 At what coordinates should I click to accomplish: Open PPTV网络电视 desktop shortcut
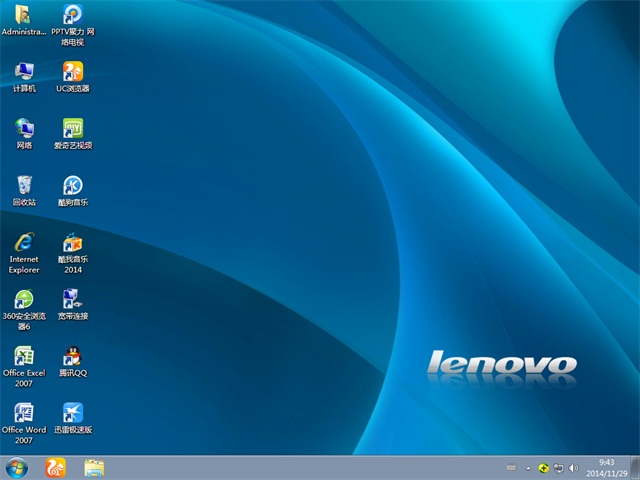point(73,15)
